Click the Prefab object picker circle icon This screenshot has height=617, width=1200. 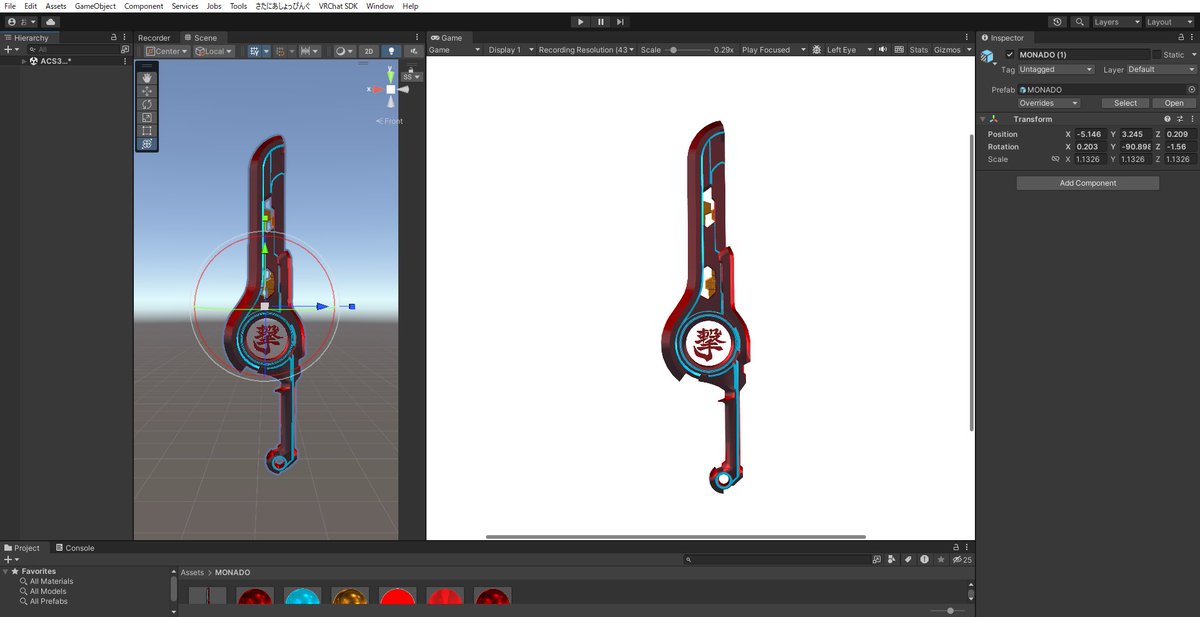[1191, 90]
